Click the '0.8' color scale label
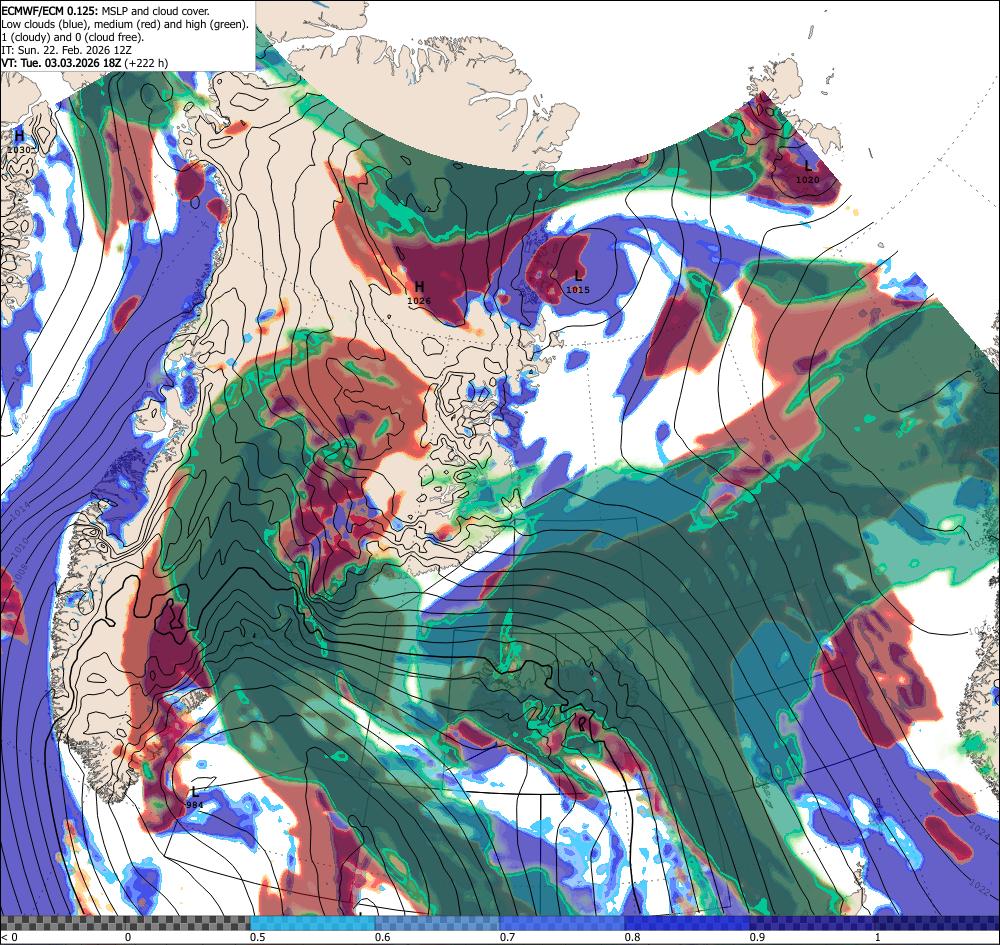This screenshot has width=1000, height=945. (633, 937)
